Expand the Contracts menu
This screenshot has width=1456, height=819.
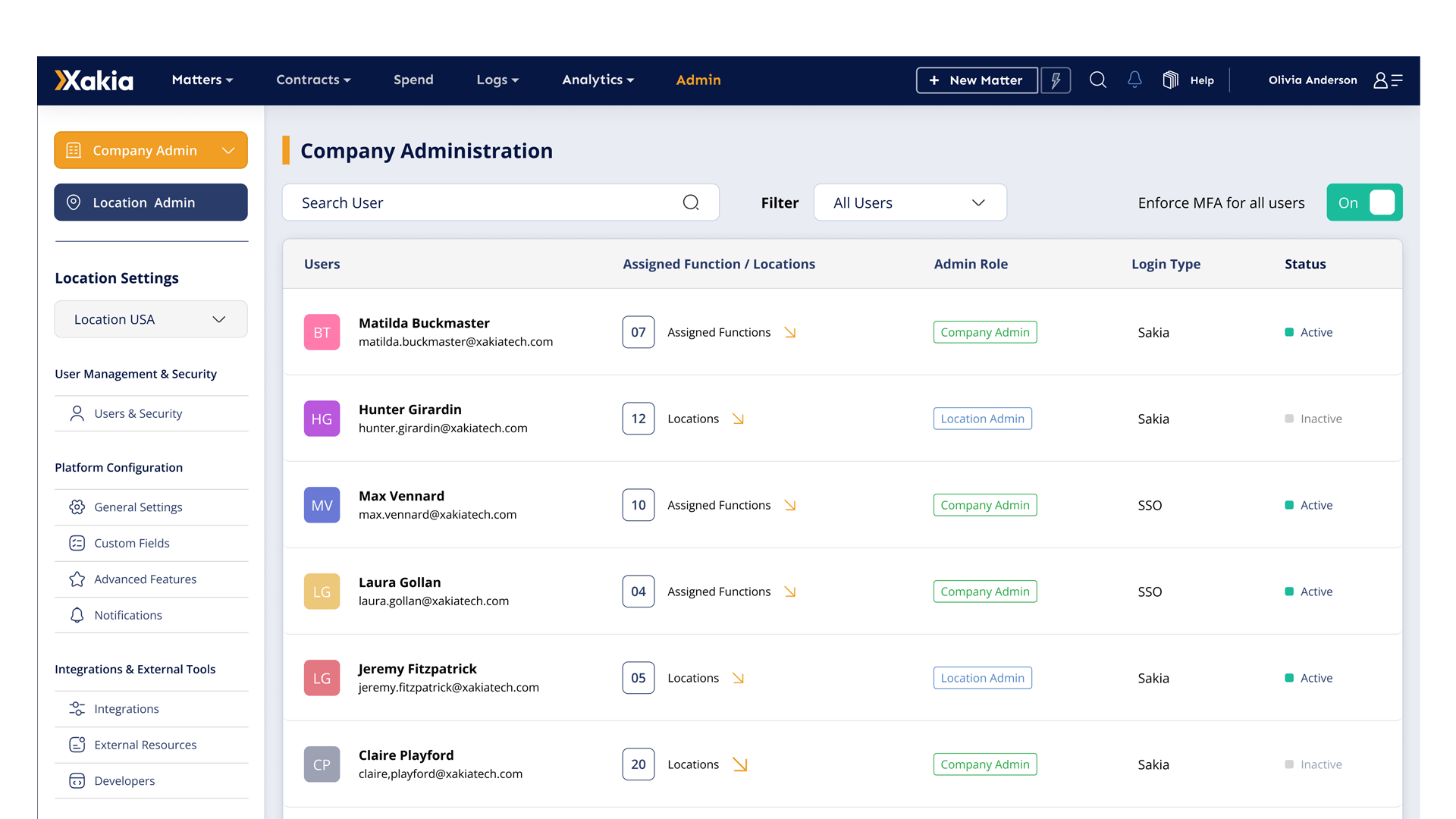coord(313,80)
